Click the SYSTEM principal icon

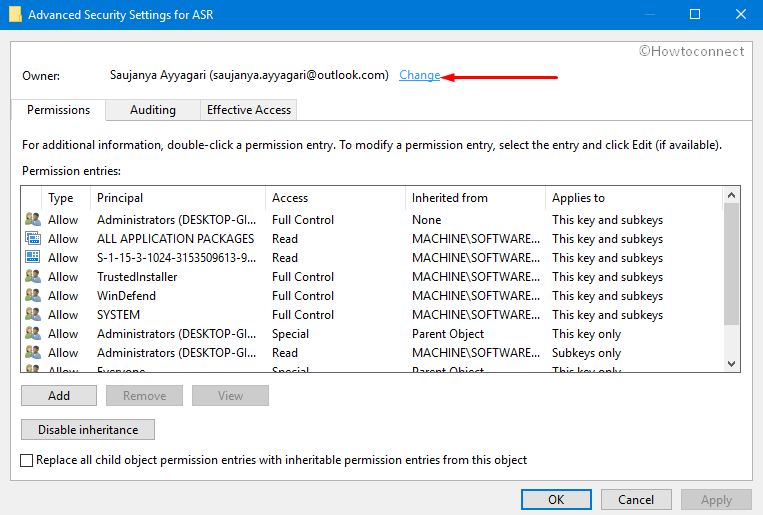coord(32,315)
